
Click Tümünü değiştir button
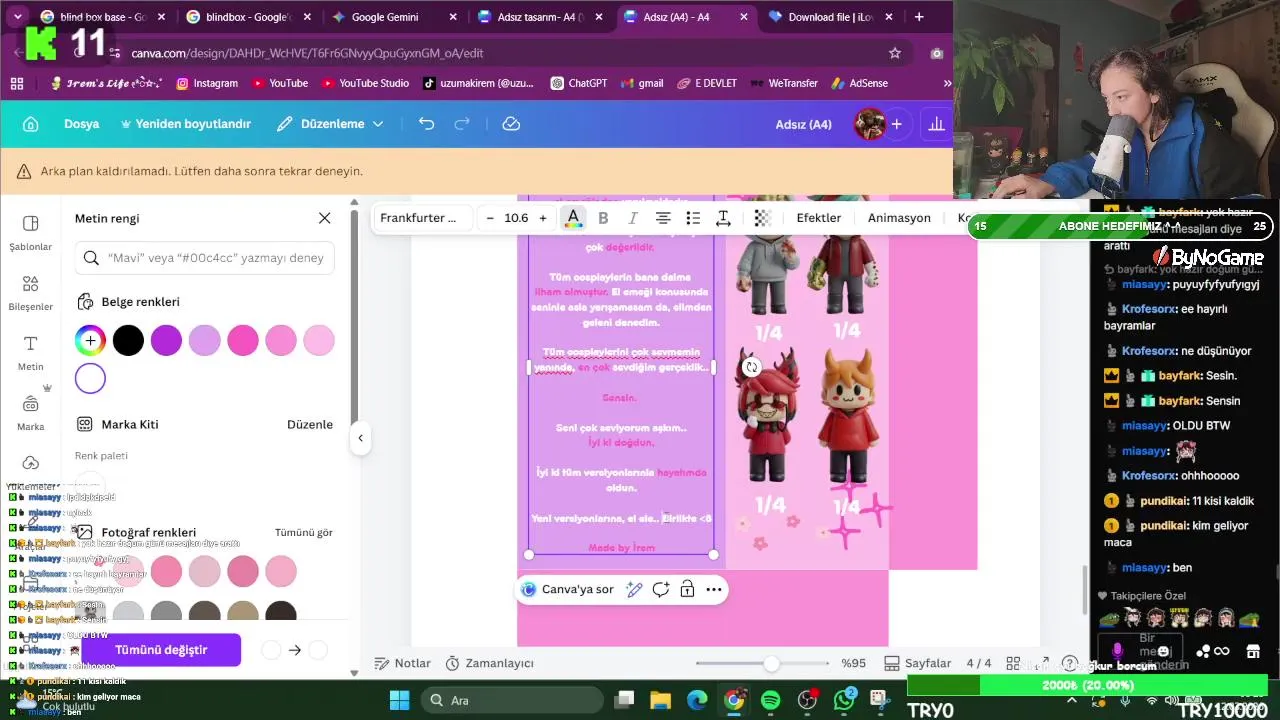pyautogui.click(x=161, y=650)
